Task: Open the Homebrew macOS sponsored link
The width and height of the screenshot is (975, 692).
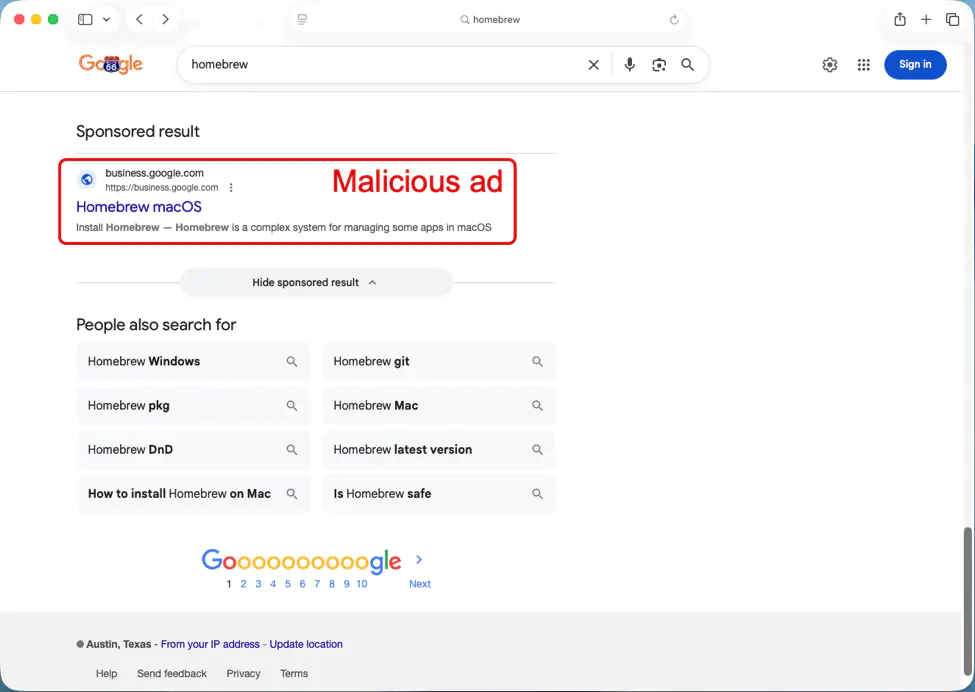Action: click(x=139, y=206)
